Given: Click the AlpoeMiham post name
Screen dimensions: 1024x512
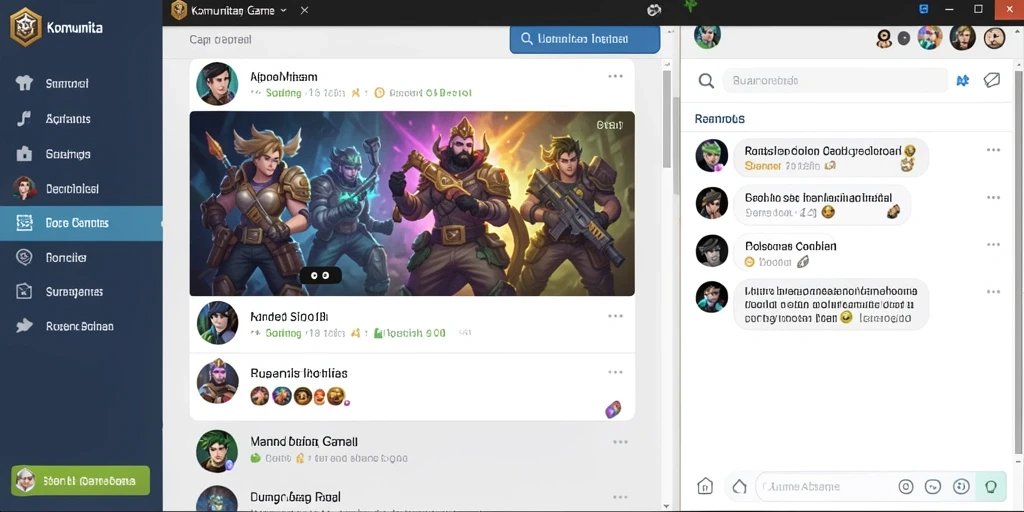Looking at the screenshot, I should [x=283, y=77].
